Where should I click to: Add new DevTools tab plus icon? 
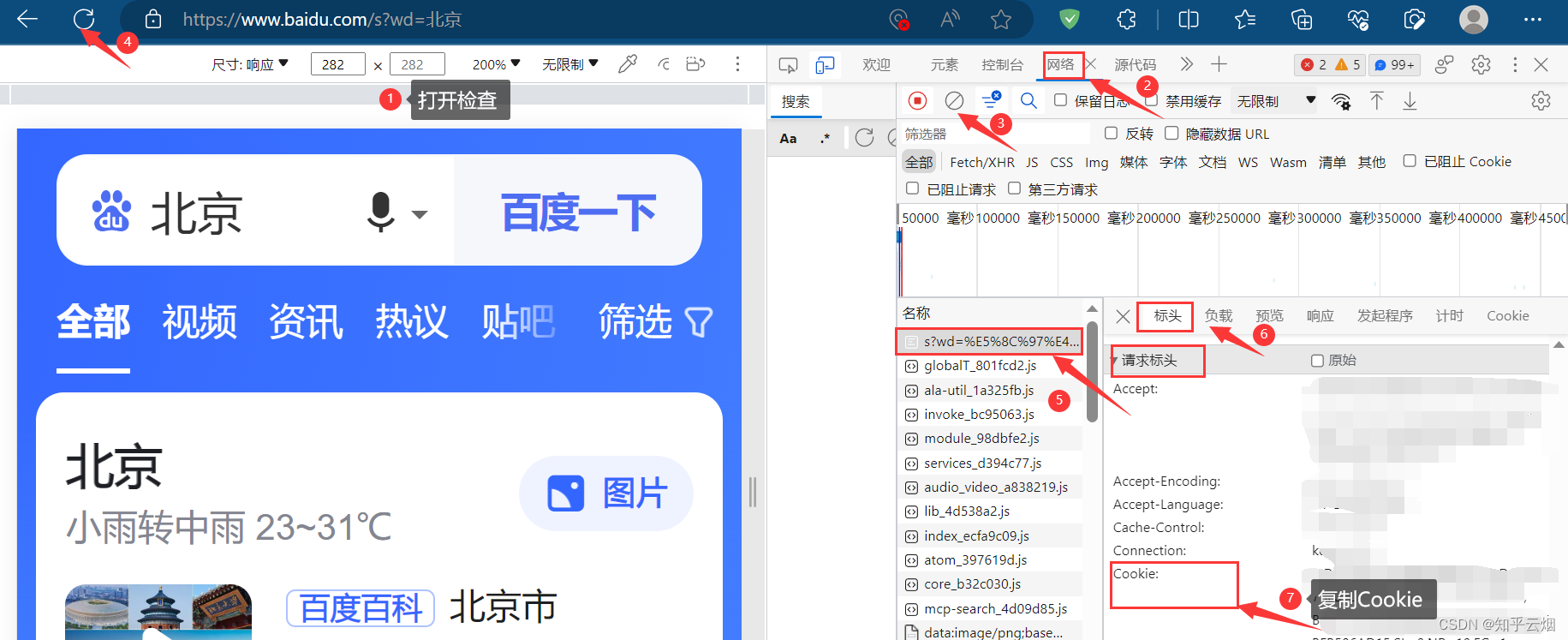(1219, 64)
